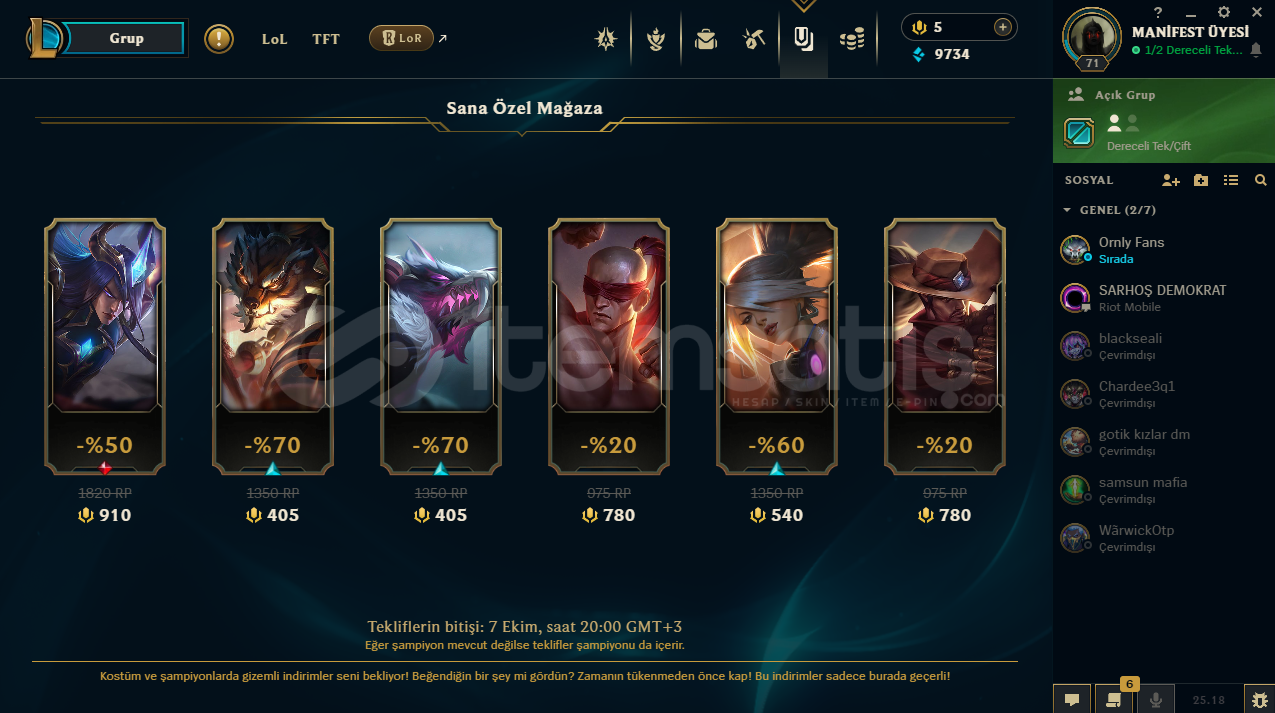Open the Clash emblem icon
1275x713 pixels.
pyautogui.click(x=656, y=39)
